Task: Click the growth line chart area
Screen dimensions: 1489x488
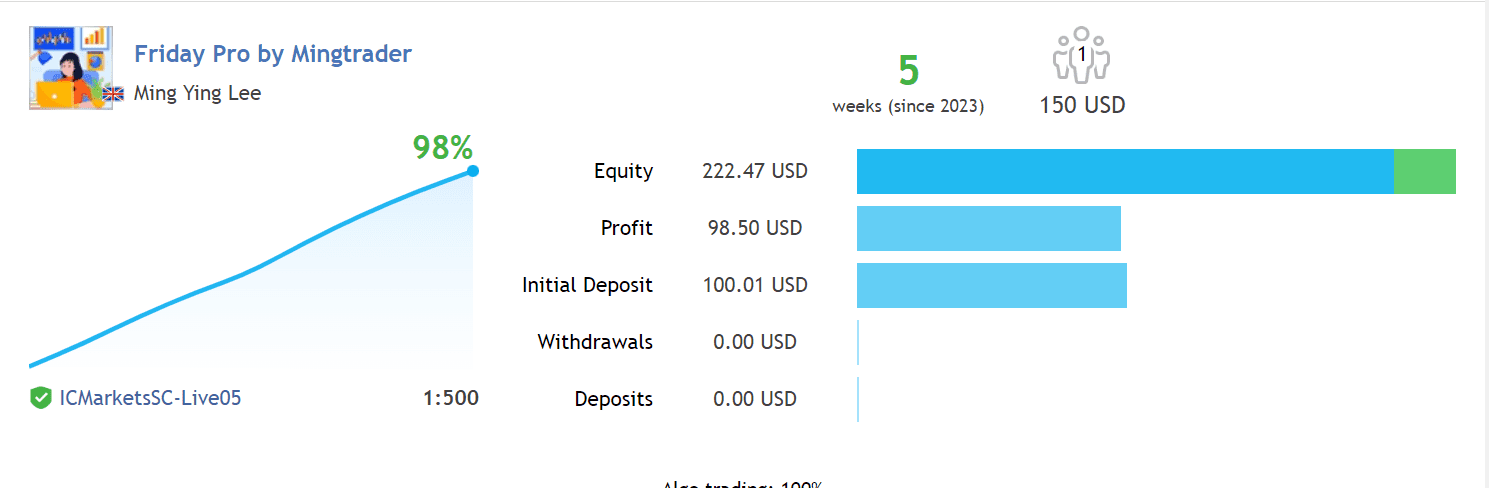Action: coord(250,290)
